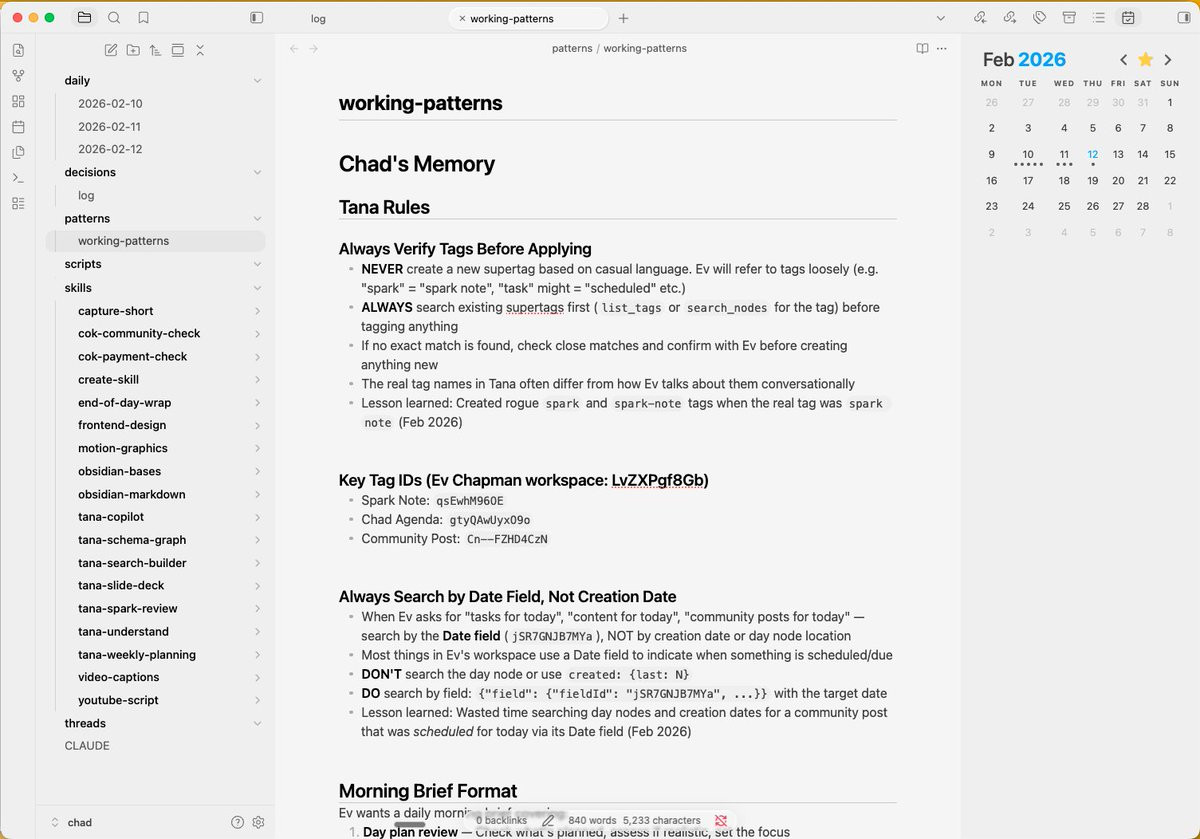1200x839 pixels.
Task: Navigate forward in note history
Action: coord(314,48)
